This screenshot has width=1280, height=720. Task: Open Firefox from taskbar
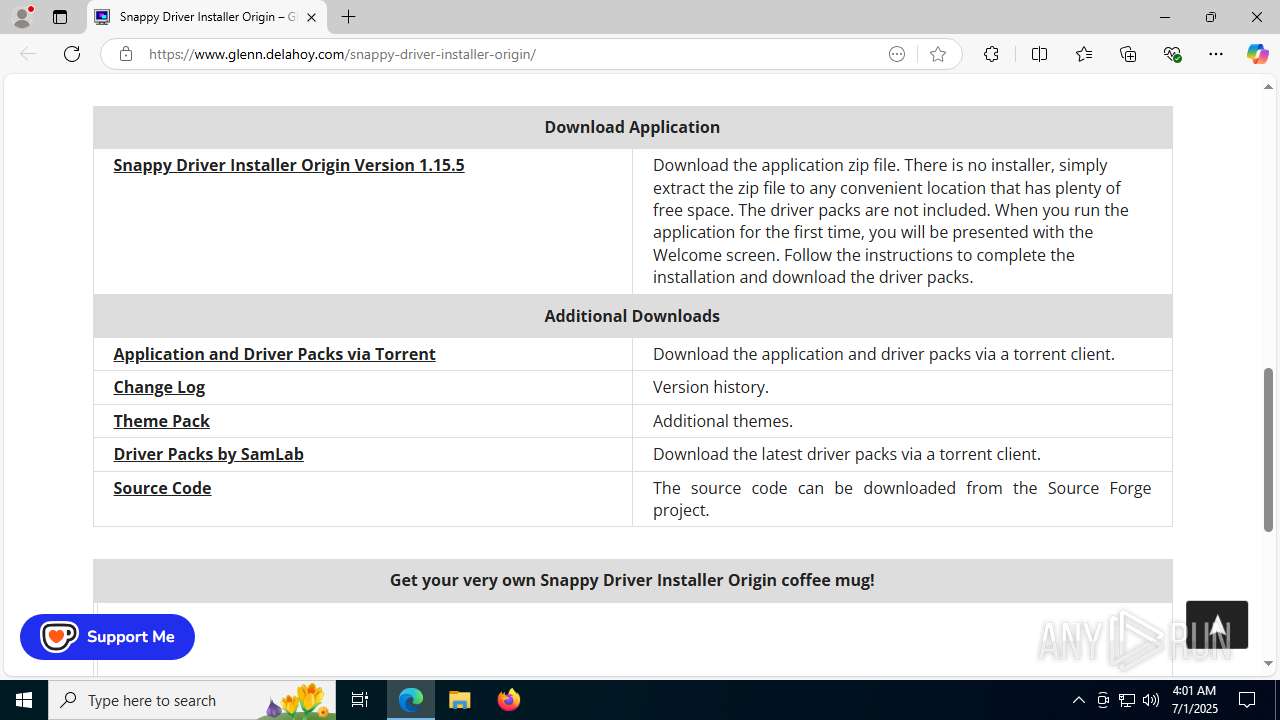[x=508, y=700]
